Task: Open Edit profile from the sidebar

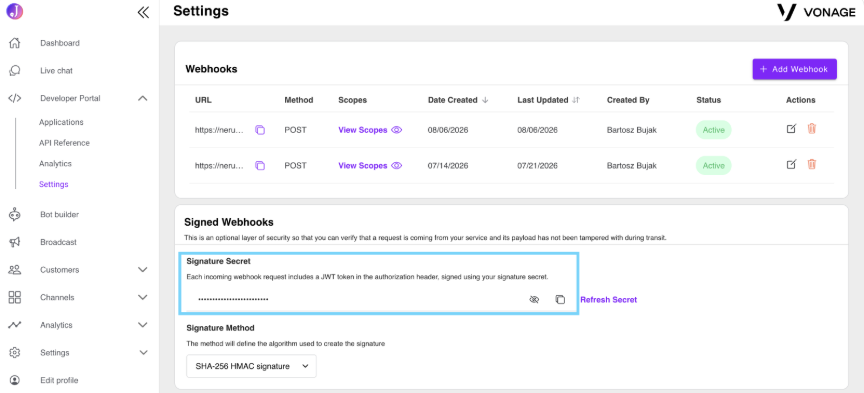Action: [59, 380]
